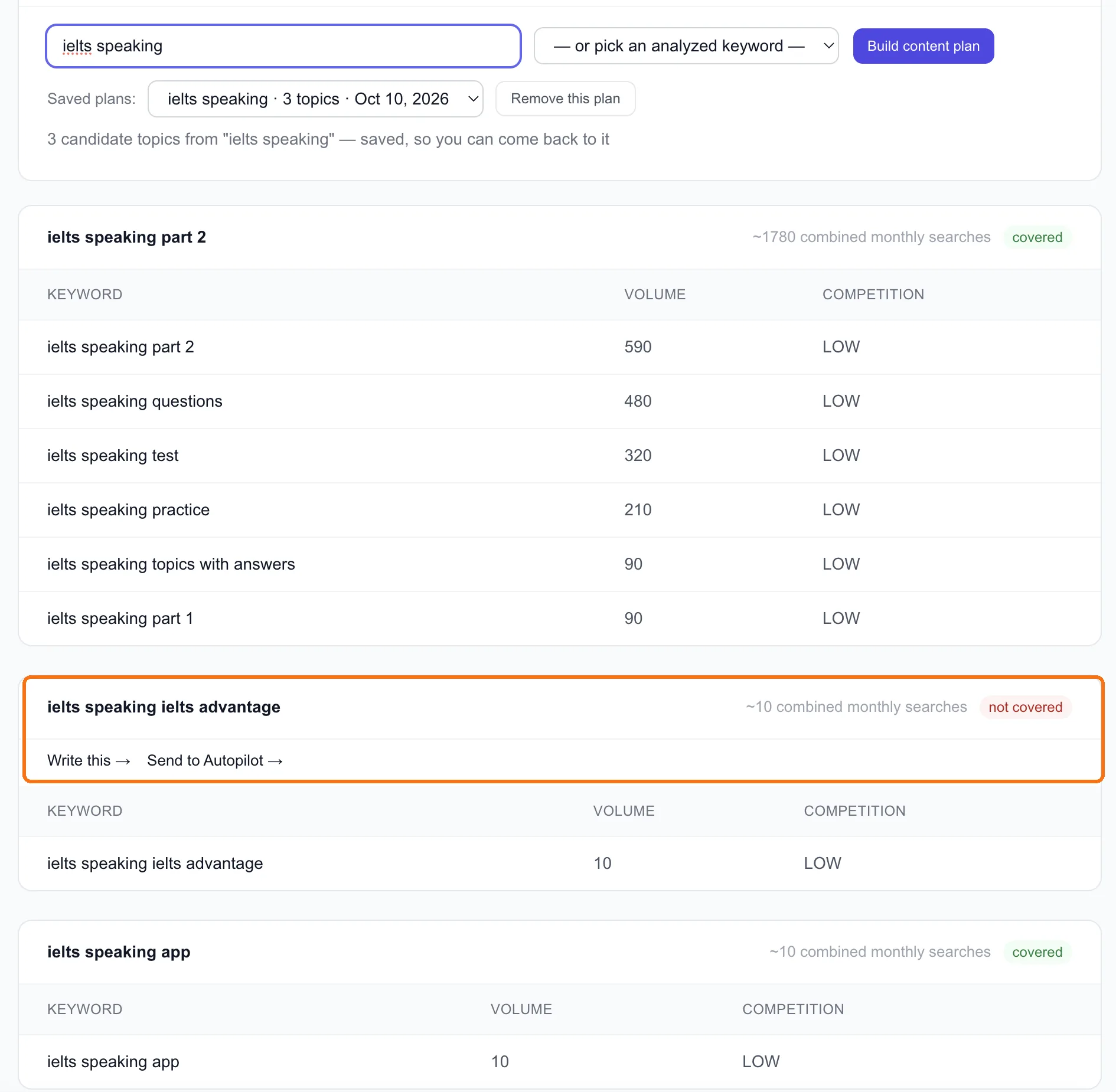Click the "ielts speaking app" keyword row

560,1062
